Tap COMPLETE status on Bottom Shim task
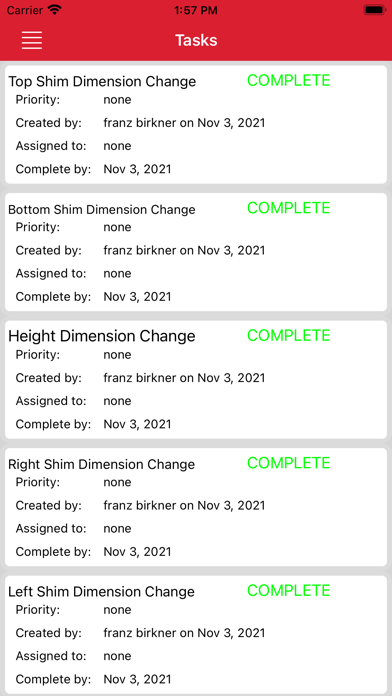The image size is (392, 696). coord(289,208)
